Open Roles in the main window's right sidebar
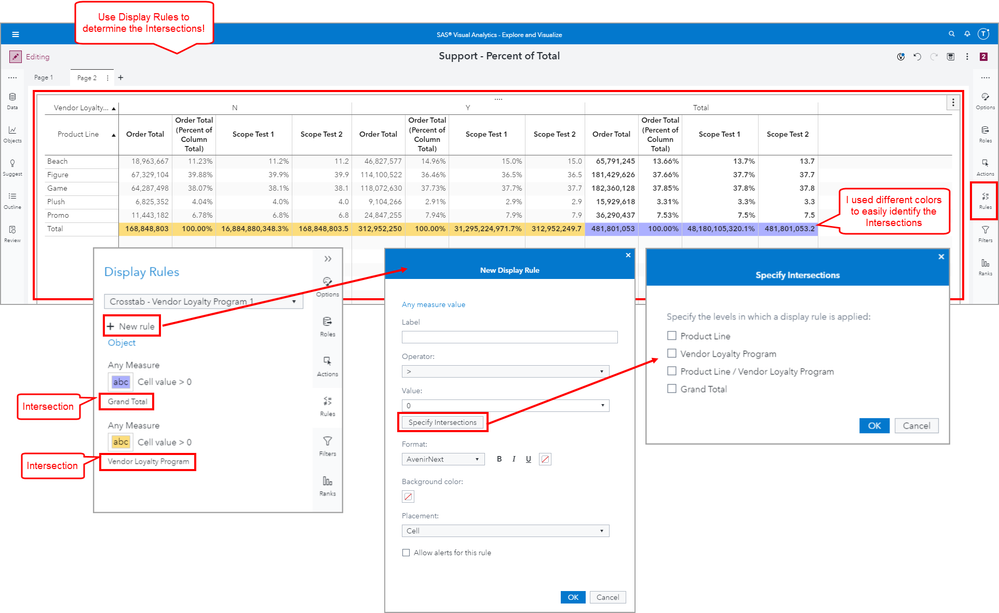This screenshot has height=613, width=999. click(x=985, y=134)
